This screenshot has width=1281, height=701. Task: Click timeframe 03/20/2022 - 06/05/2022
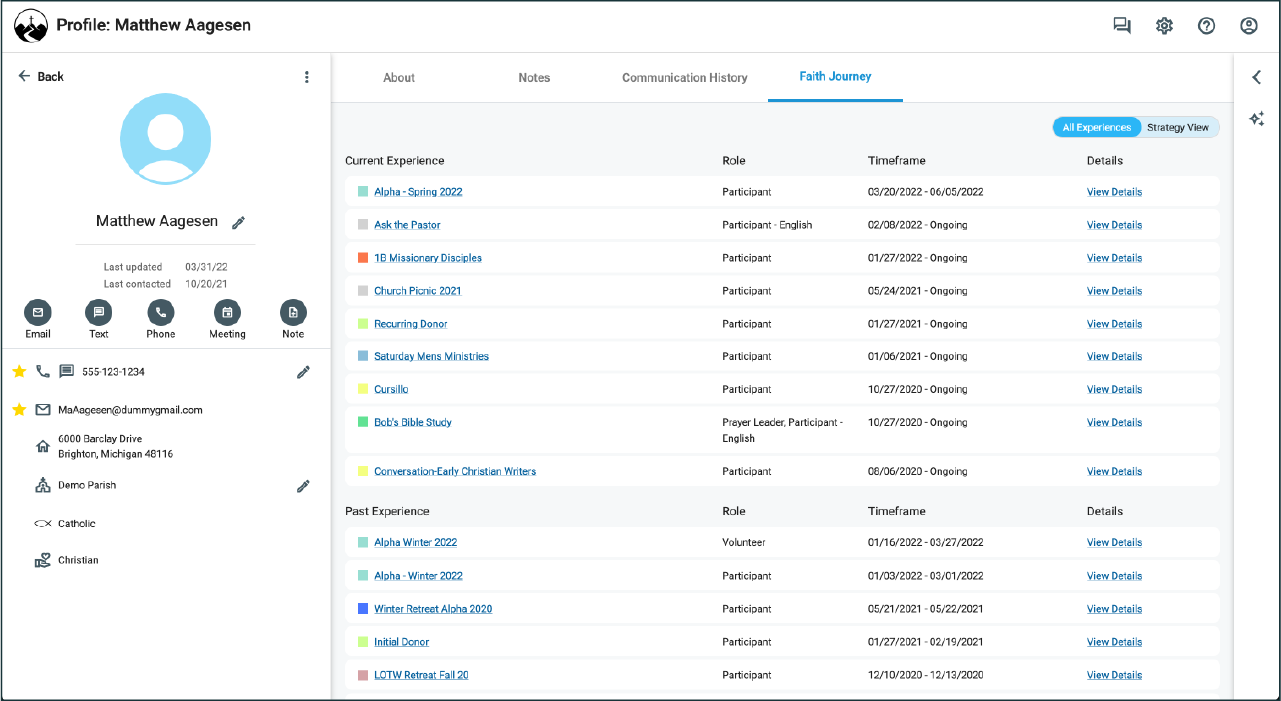click(x=926, y=192)
